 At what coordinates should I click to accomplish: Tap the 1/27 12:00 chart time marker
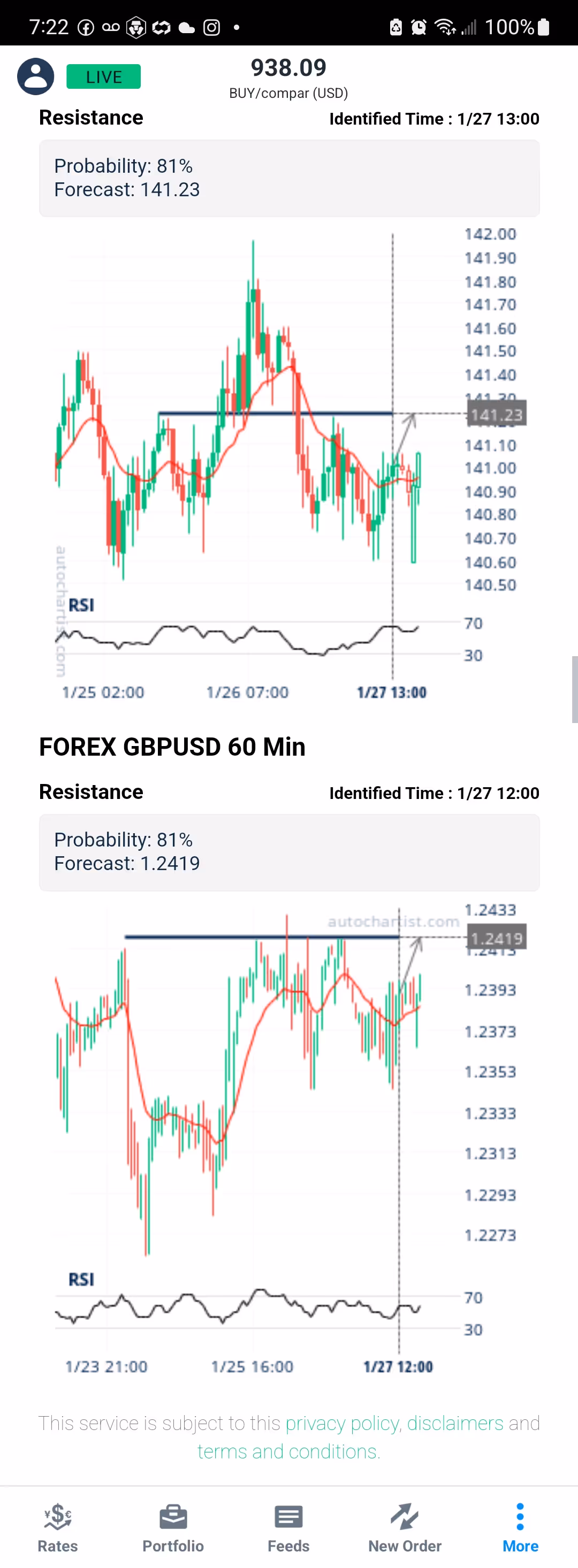(x=398, y=1367)
